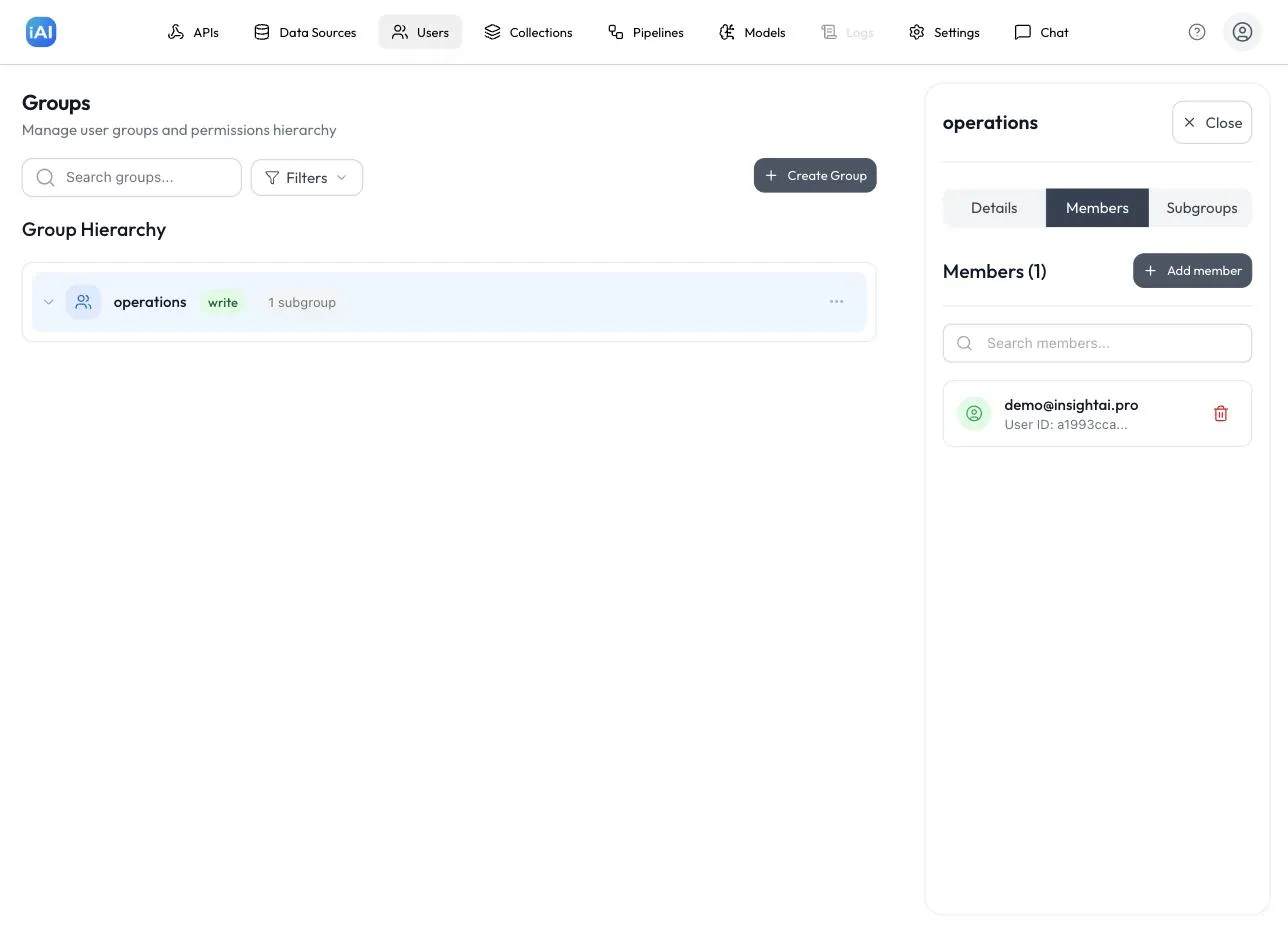Click the magnifier icon in Search groups

coord(45,177)
